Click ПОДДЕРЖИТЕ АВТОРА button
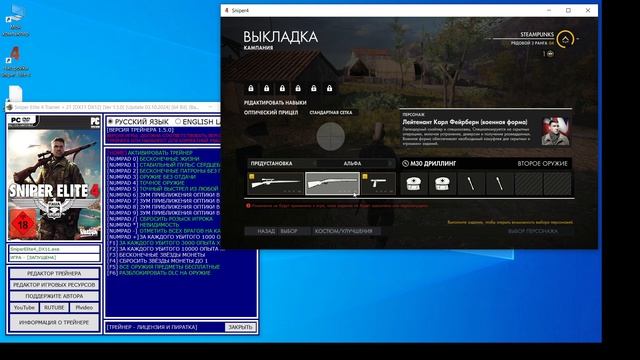This screenshot has height=360, width=640. (x=54, y=296)
